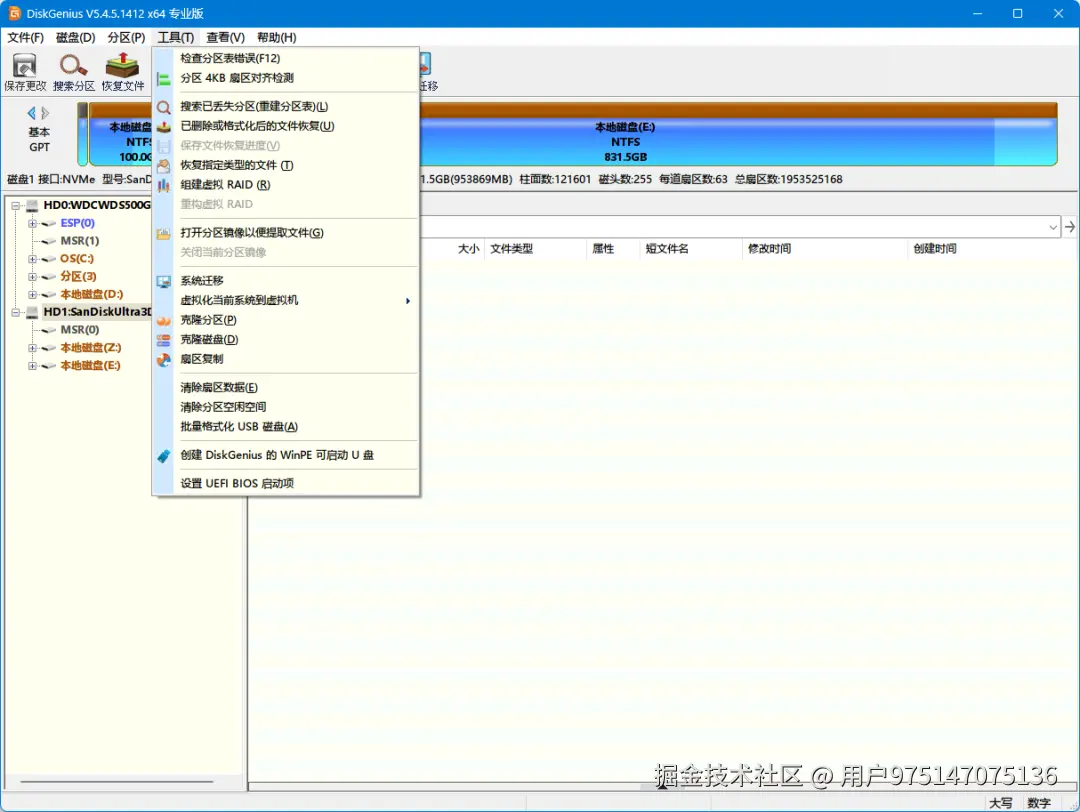1080x812 pixels.
Task: Click the go arrow right of path box
Action: coord(1070,227)
